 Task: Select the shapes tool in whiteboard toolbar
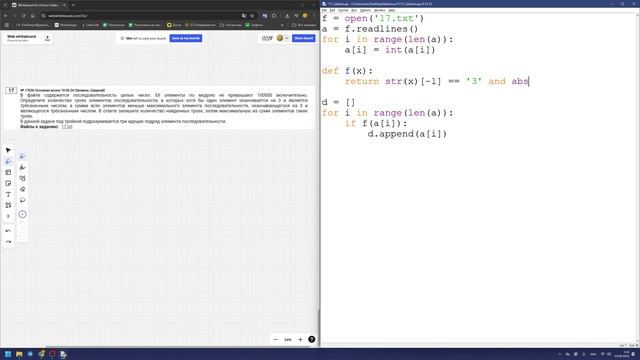click(8, 205)
